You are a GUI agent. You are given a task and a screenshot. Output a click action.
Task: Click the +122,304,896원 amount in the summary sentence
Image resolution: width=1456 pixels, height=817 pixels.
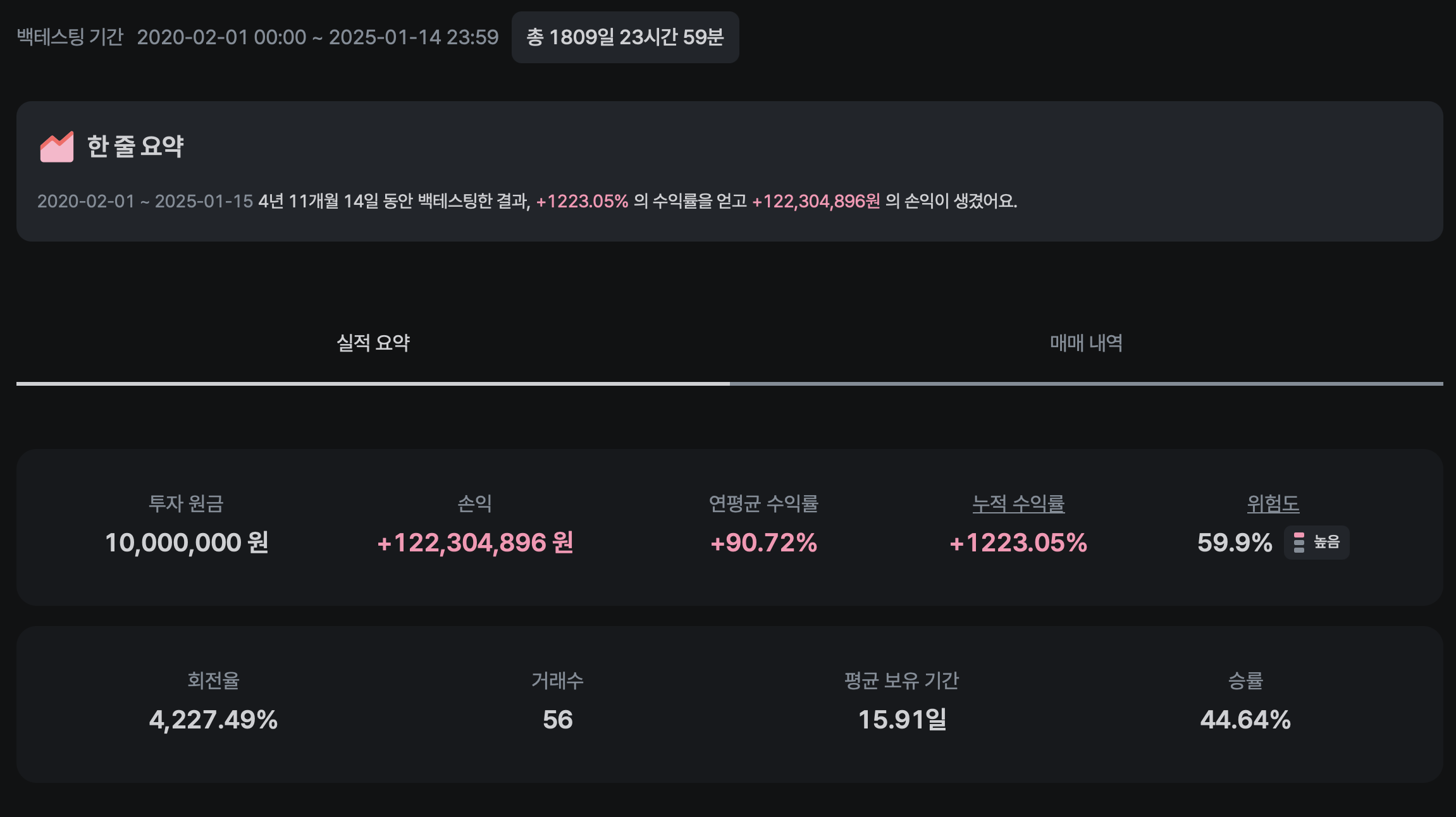coord(816,201)
